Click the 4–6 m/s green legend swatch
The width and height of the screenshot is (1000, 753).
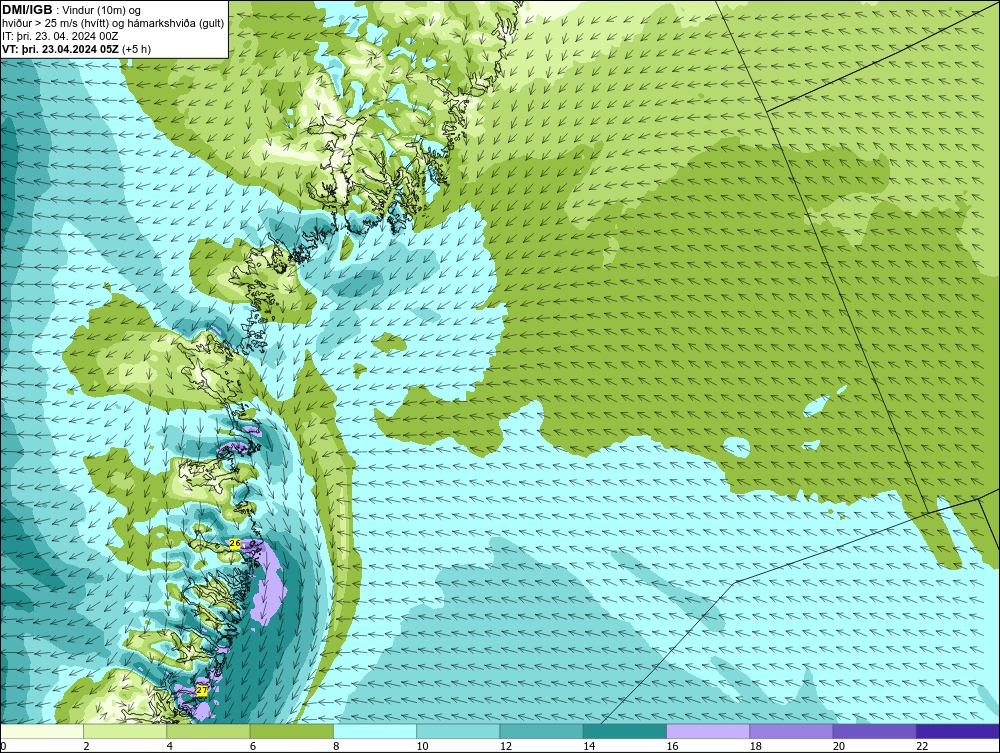coord(209,731)
